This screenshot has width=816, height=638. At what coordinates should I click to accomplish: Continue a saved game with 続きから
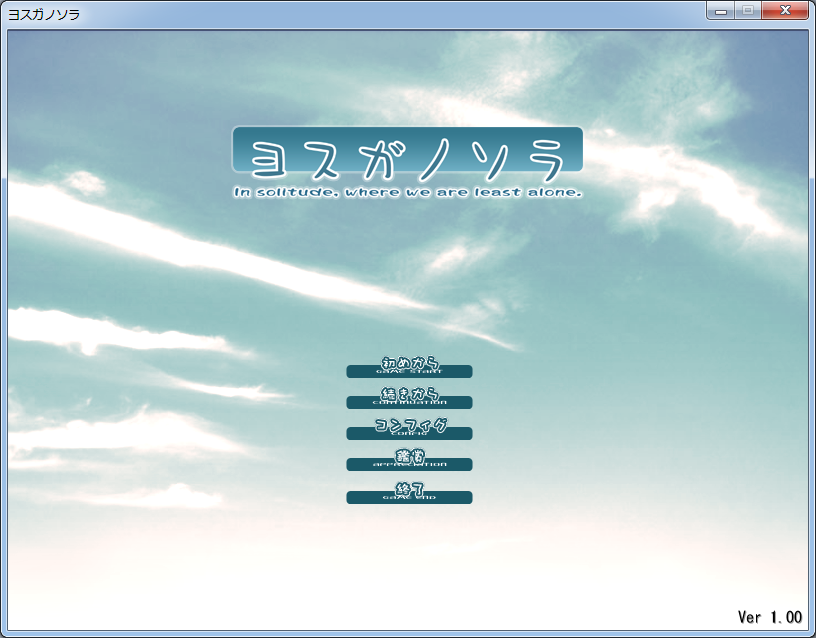click(409, 398)
